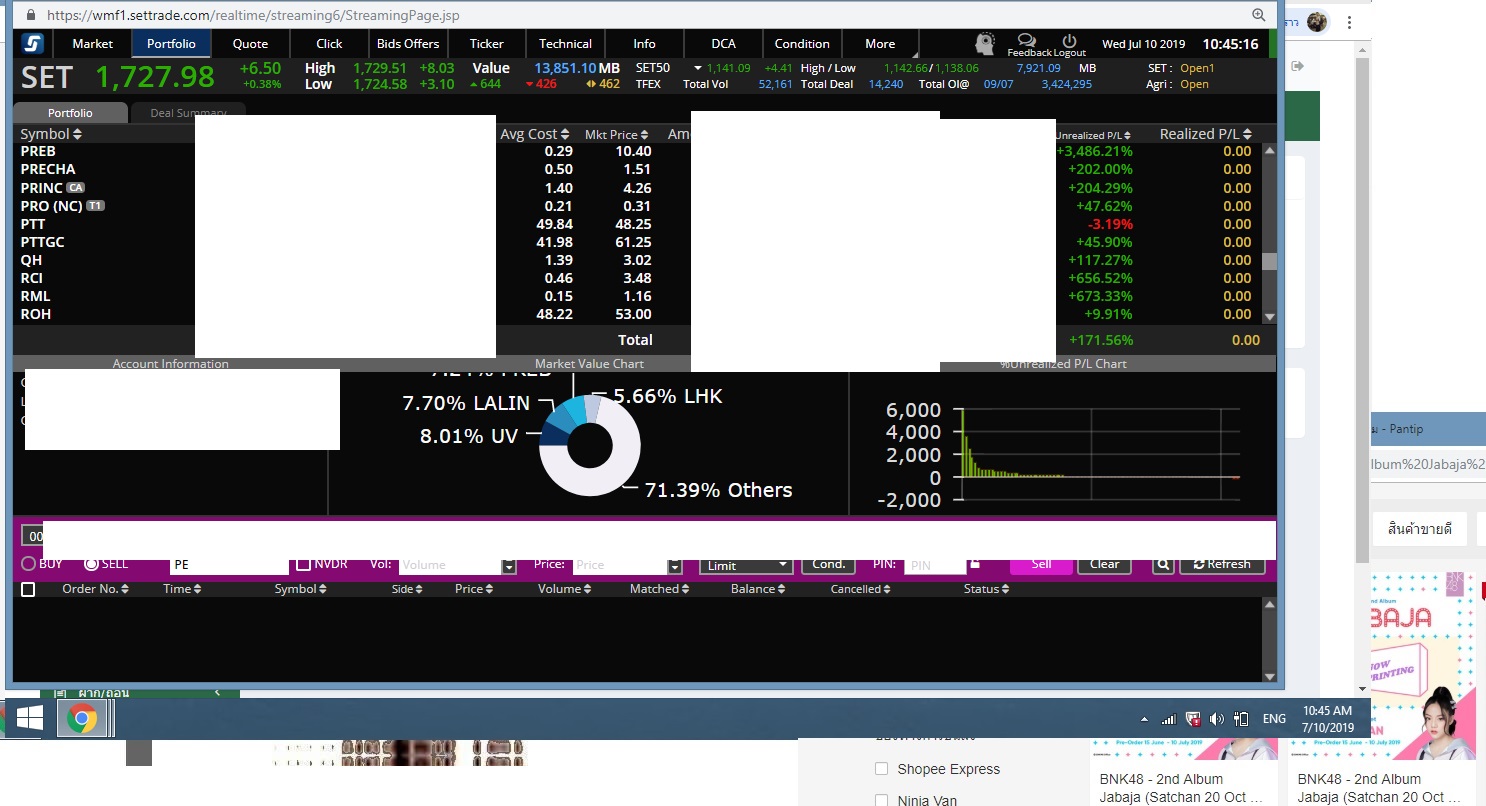This screenshot has width=1486, height=806.
Task: Click the Symbol input field containing PE
Action: pos(228,565)
